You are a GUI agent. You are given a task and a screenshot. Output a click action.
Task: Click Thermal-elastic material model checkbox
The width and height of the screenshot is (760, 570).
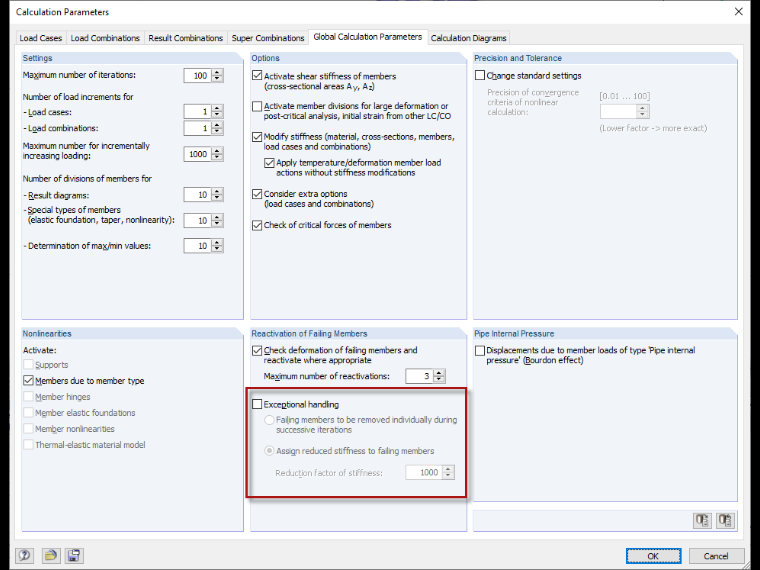(x=29, y=445)
